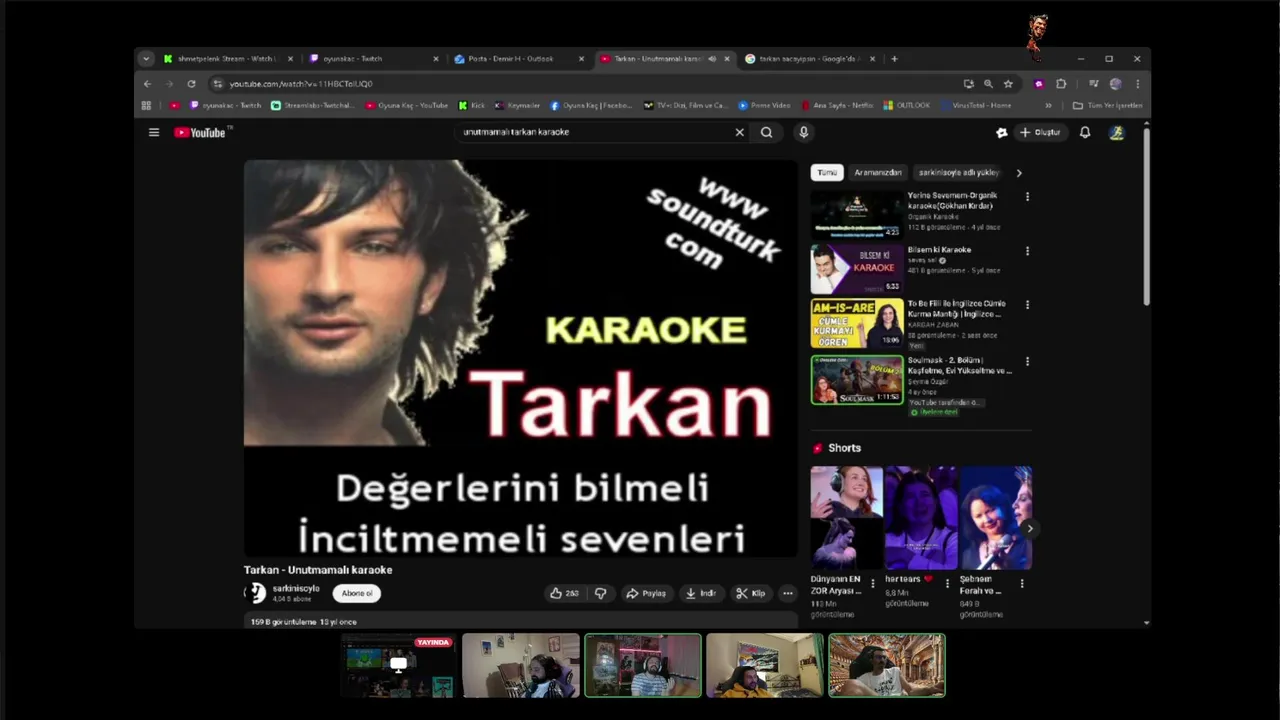
Task: Open the Extensions puzzle icon
Action: [x=1061, y=84]
